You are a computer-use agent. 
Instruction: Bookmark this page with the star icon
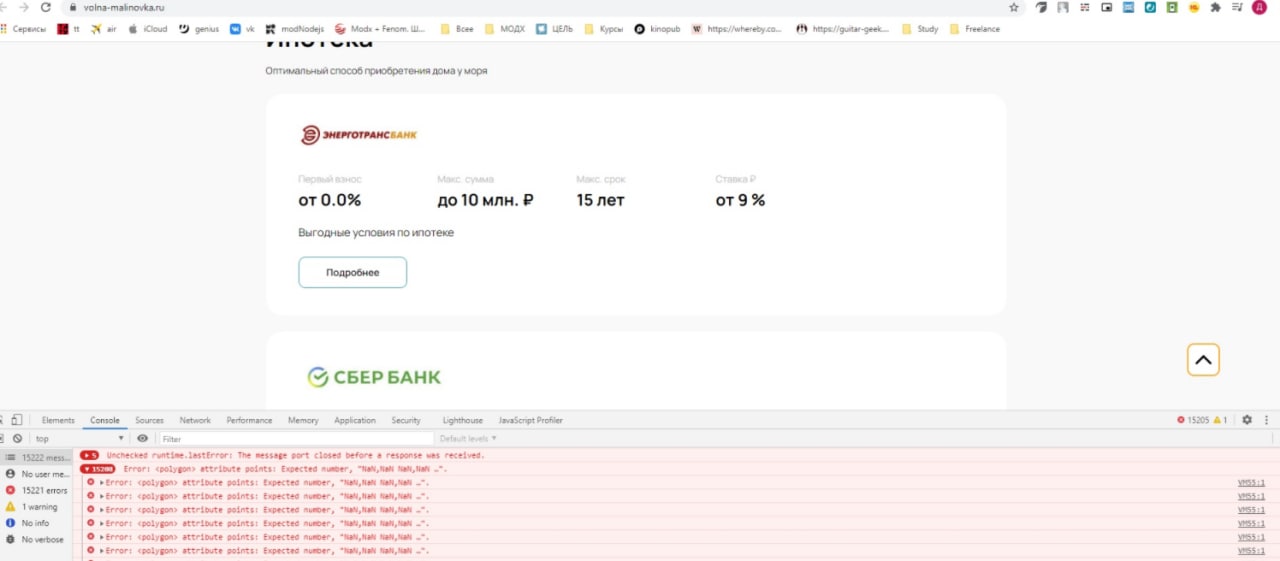[x=1014, y=7]
